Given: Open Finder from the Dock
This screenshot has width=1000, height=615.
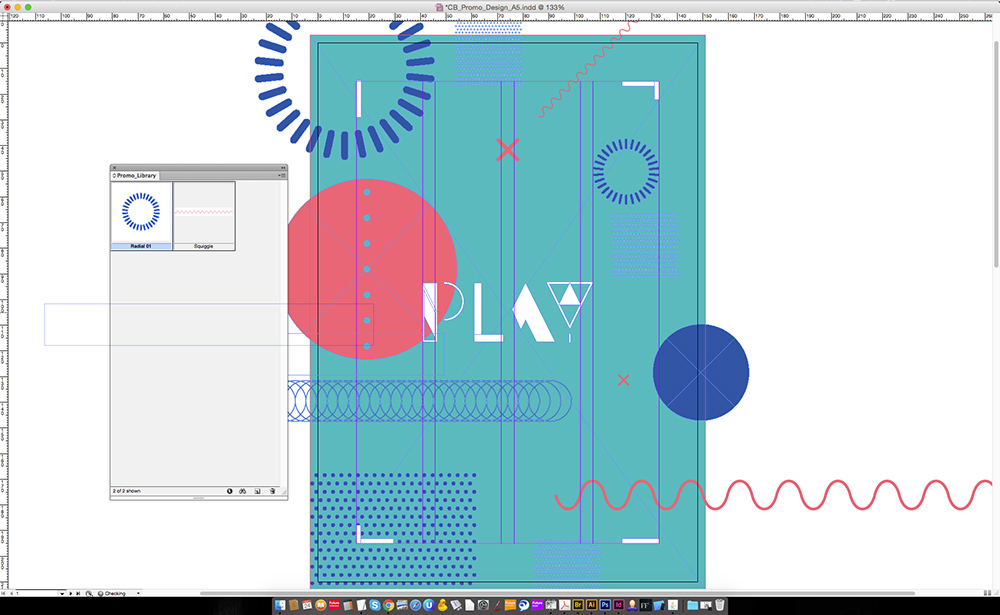Looking at the screenshot, I should click(x=280, y=605).
